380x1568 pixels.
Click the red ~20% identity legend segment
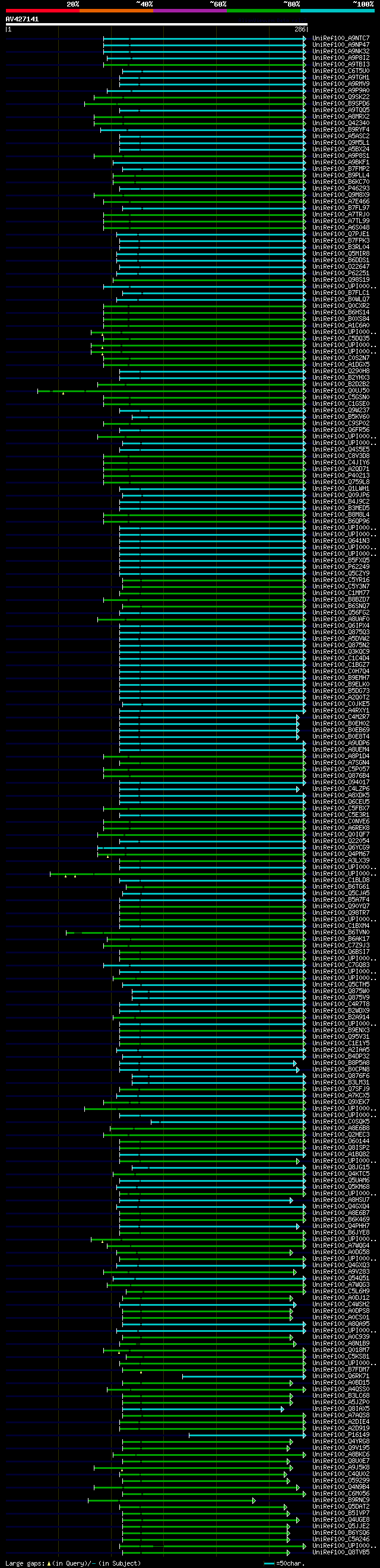pyautogui.click(x=43, y=10)
